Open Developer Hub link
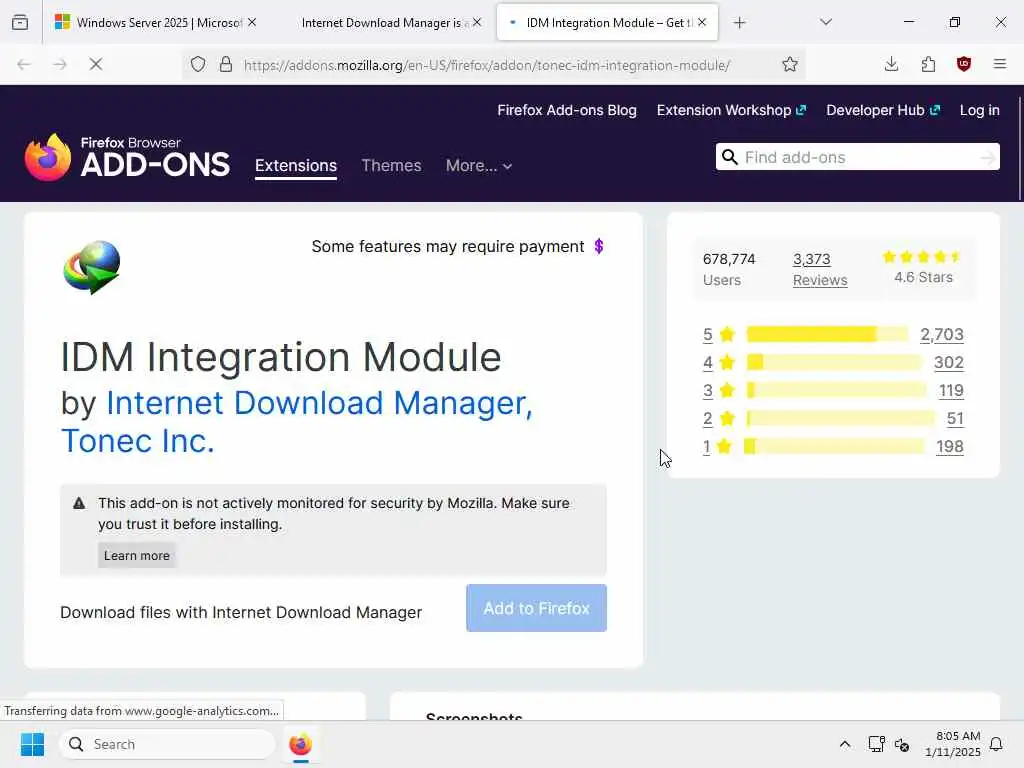The height and width of the screenshot is (768, 1024). click(883, 110)
